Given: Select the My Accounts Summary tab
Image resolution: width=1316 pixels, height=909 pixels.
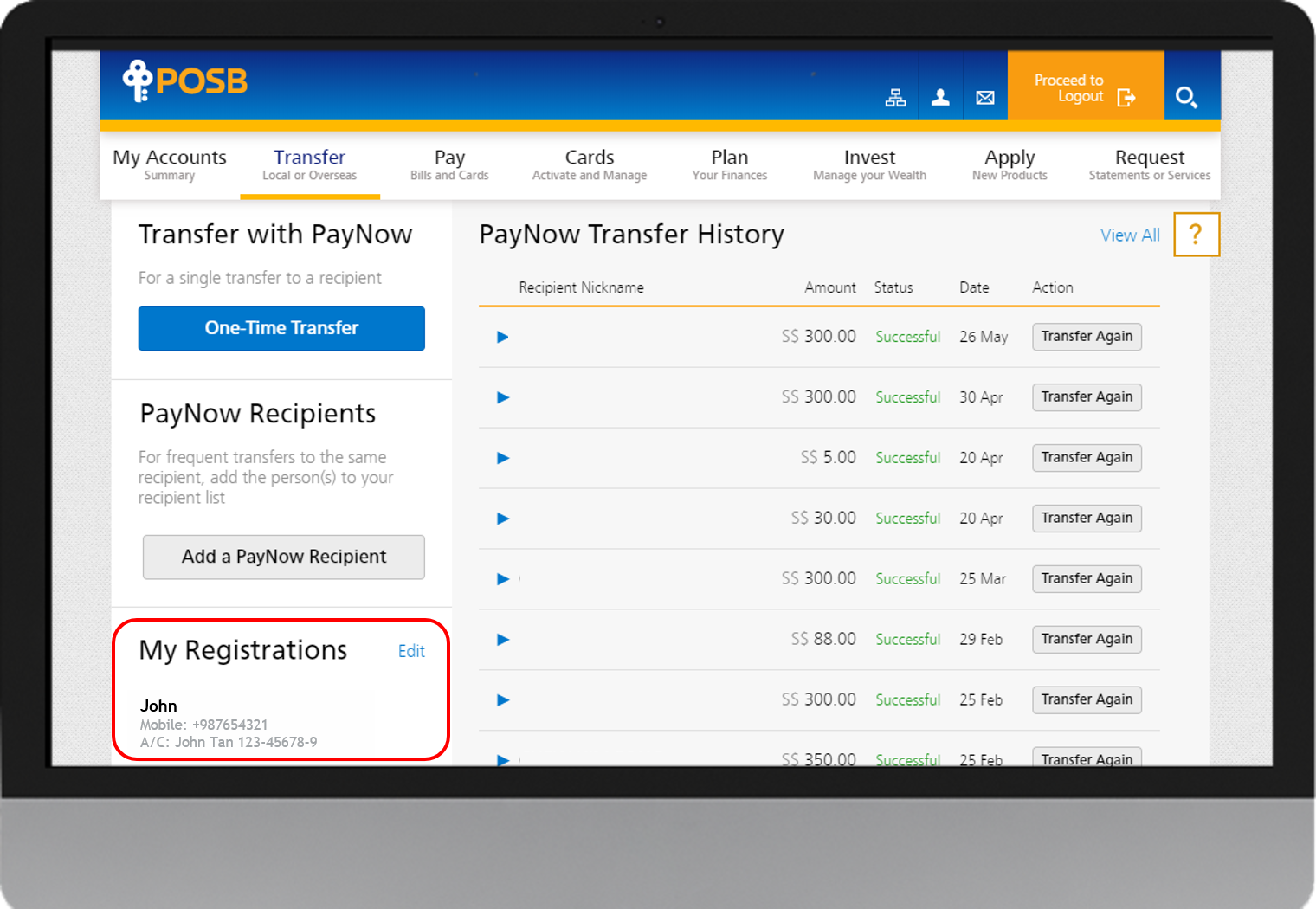Looking at the screenshot, I should pos(170,164).
